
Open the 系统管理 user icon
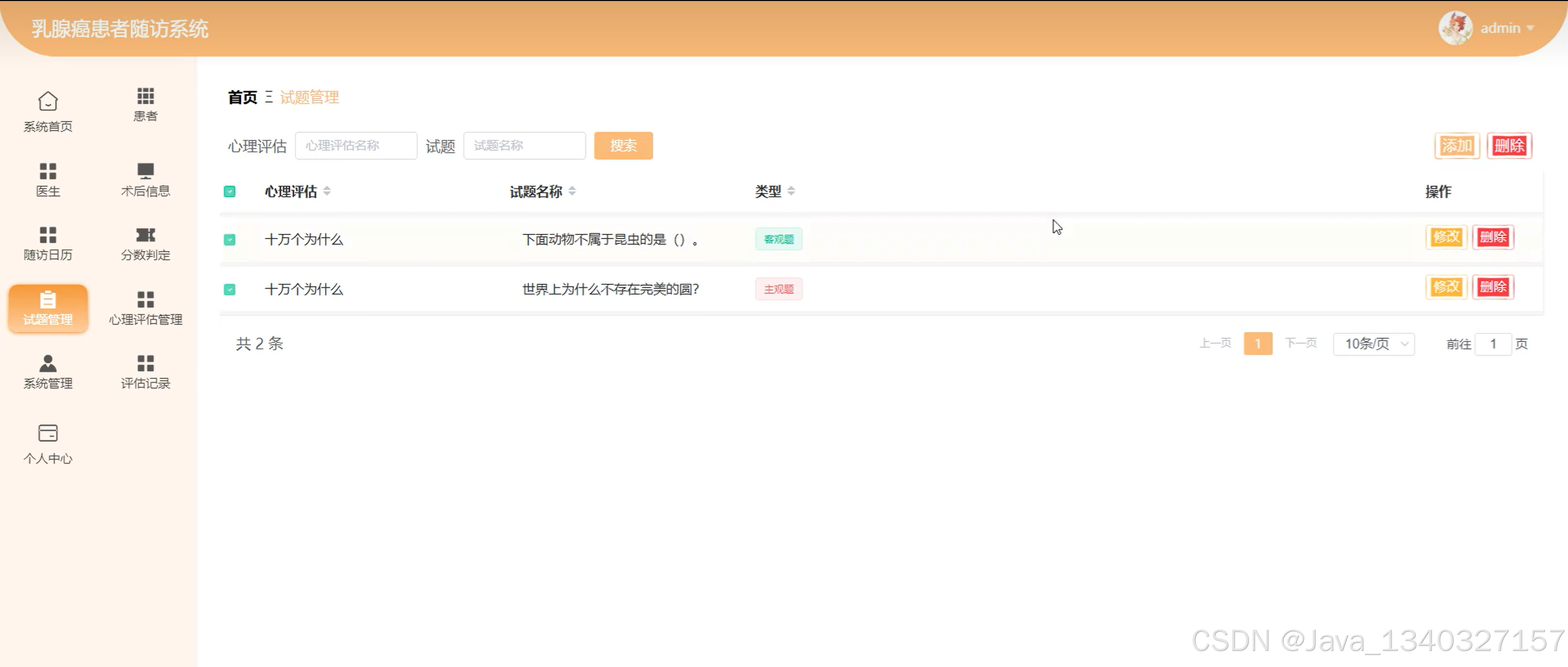47,363
